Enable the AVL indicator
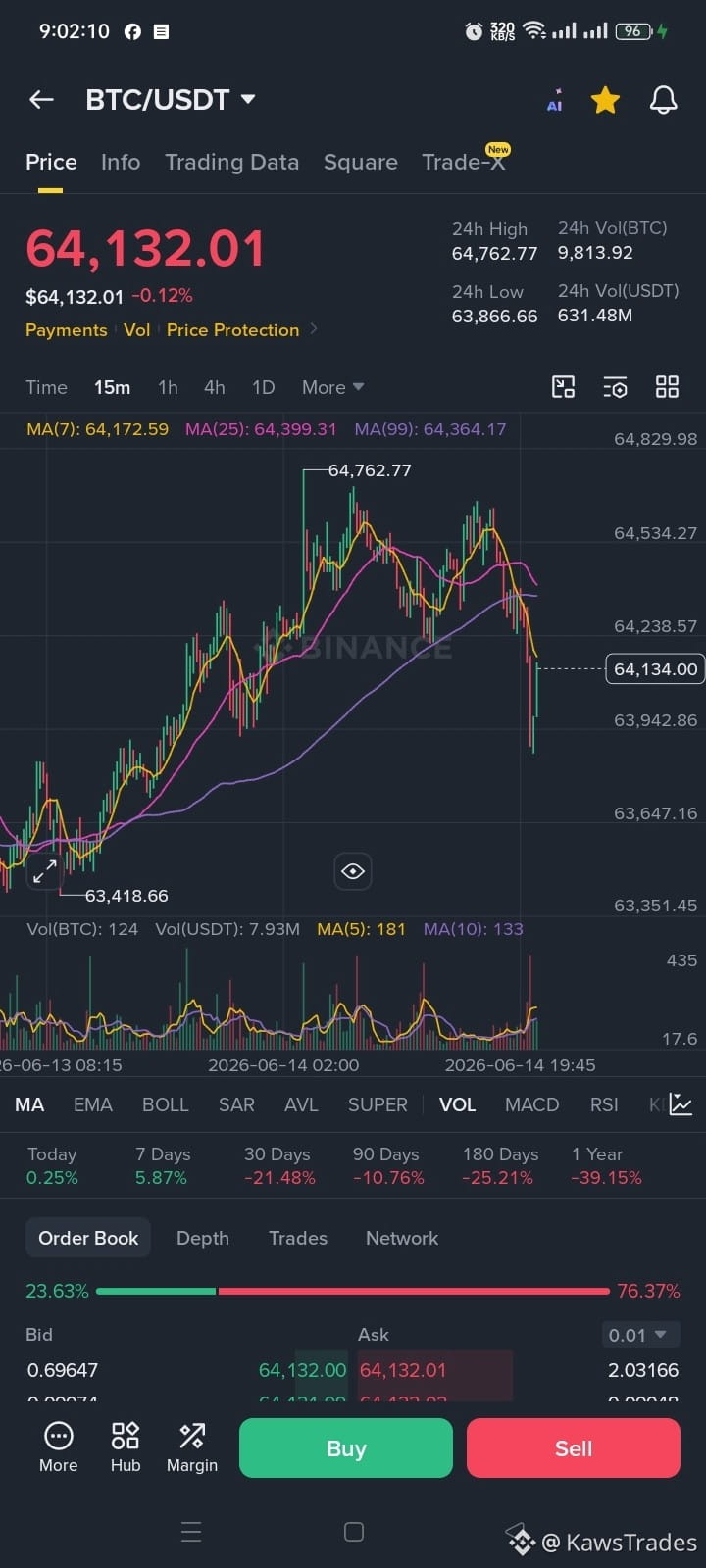The width and height of the screenshot is (706, 1568). click(301, 1104)
